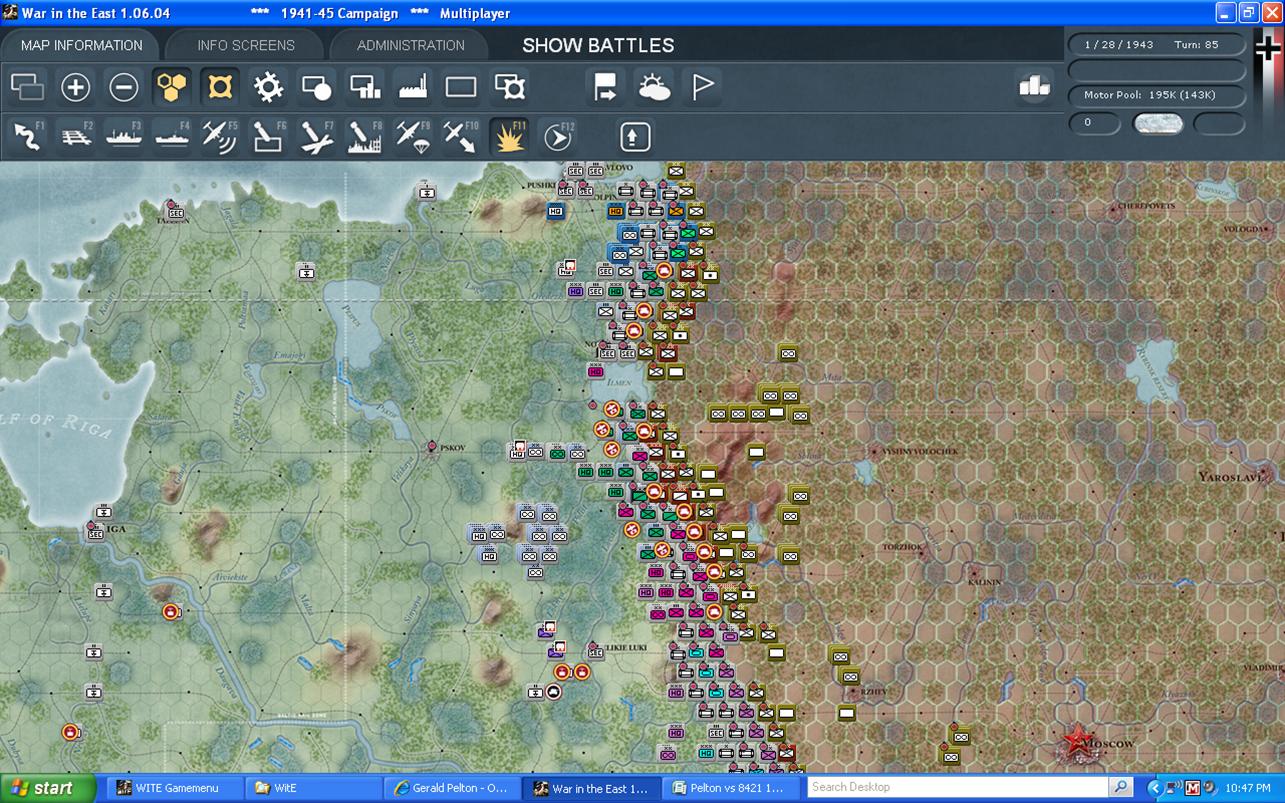Toggle F11 show battles explosion icon
The height and width of the screenshot is (803, 1285).
tap(510, 136)
